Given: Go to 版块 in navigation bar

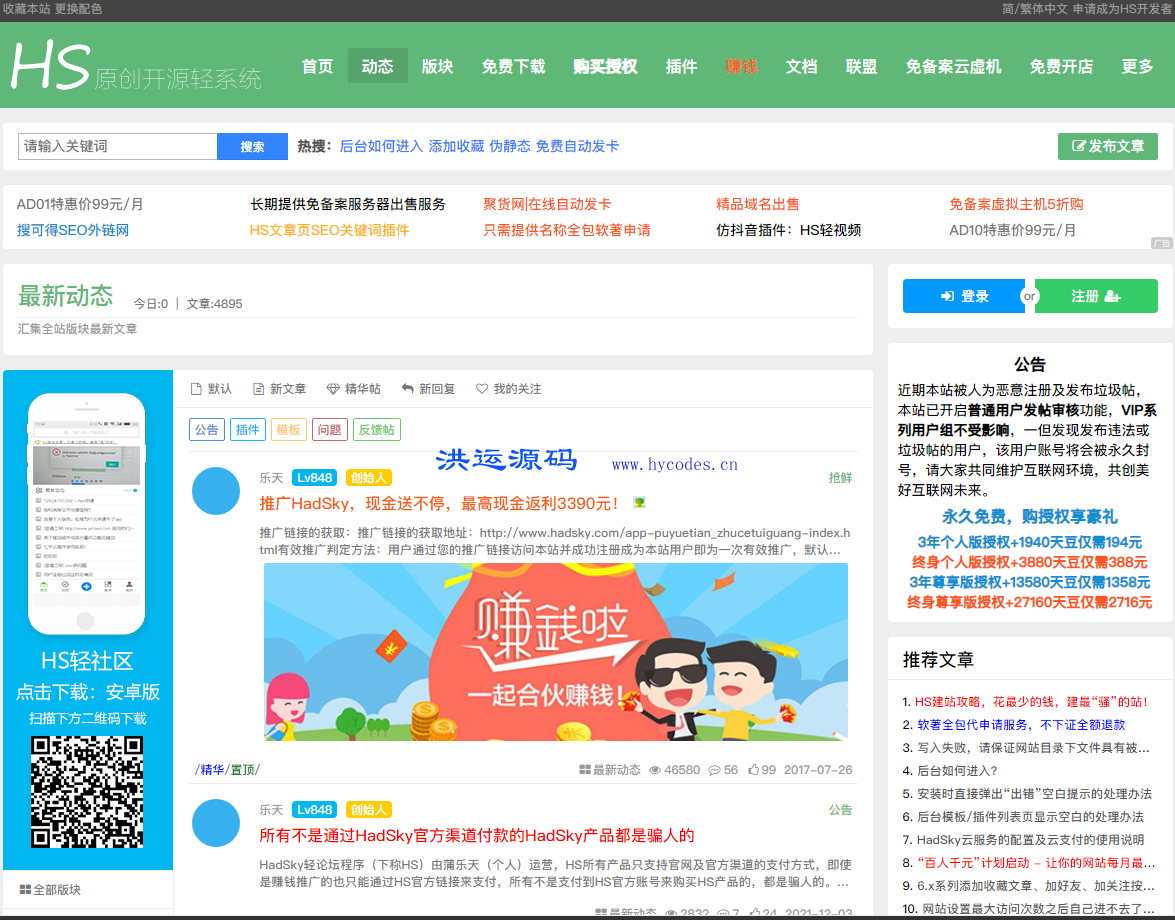Looking at the screenshot, I should pos(438,66).
